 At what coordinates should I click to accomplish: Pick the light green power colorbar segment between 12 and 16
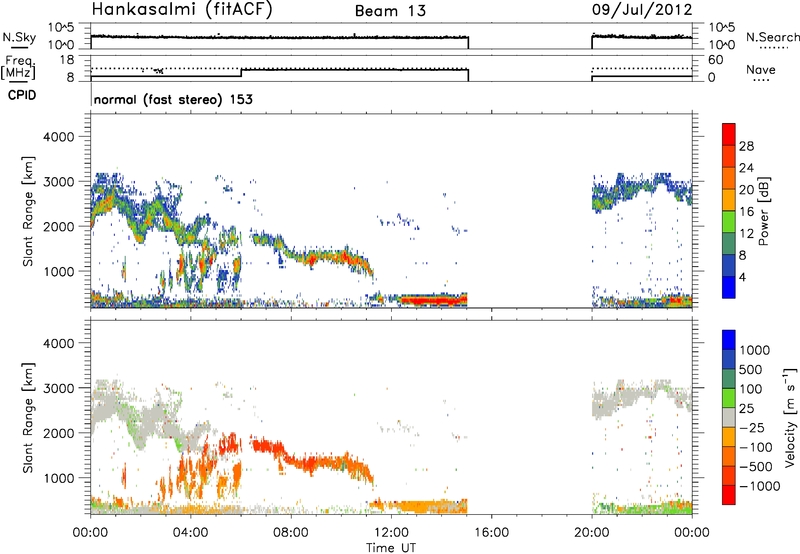729,222
